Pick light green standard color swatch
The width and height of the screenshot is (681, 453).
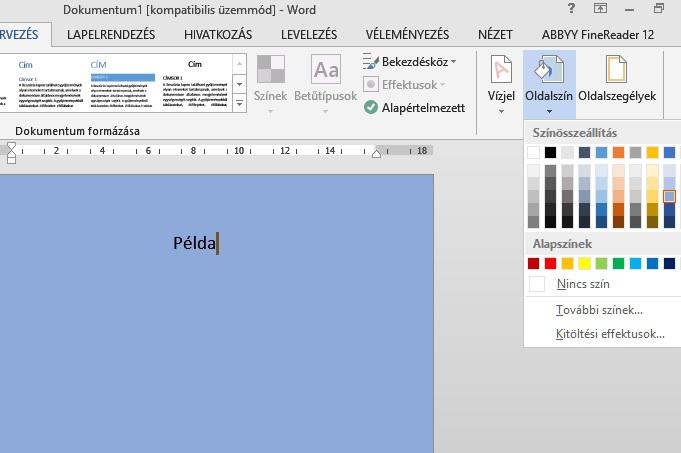[601, 263]
